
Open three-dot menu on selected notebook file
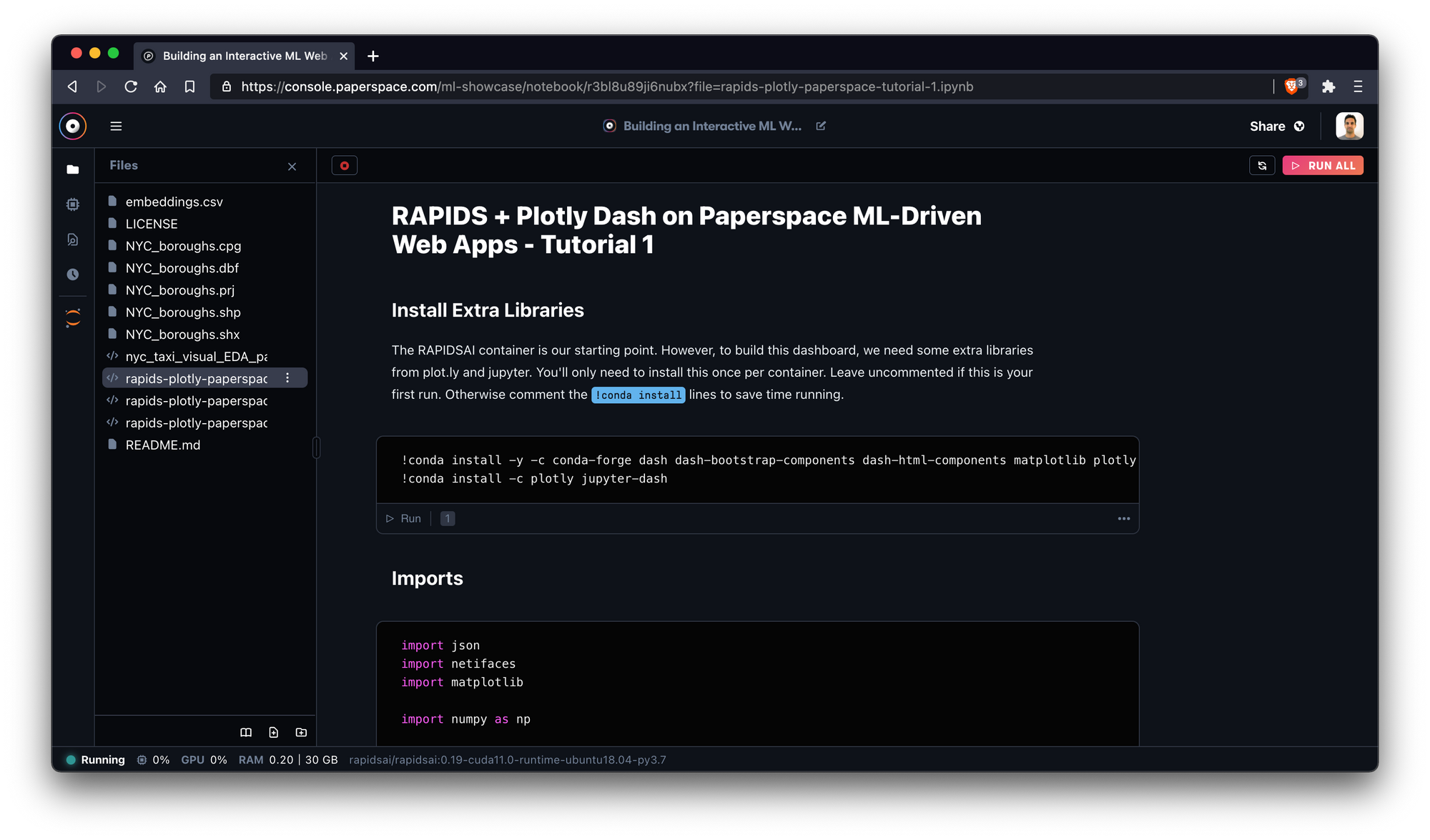pos(287,378)
